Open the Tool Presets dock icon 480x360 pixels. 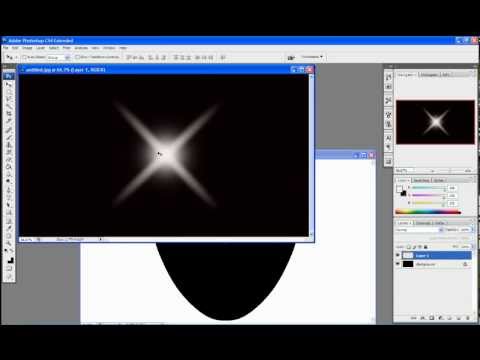(388, 100)
